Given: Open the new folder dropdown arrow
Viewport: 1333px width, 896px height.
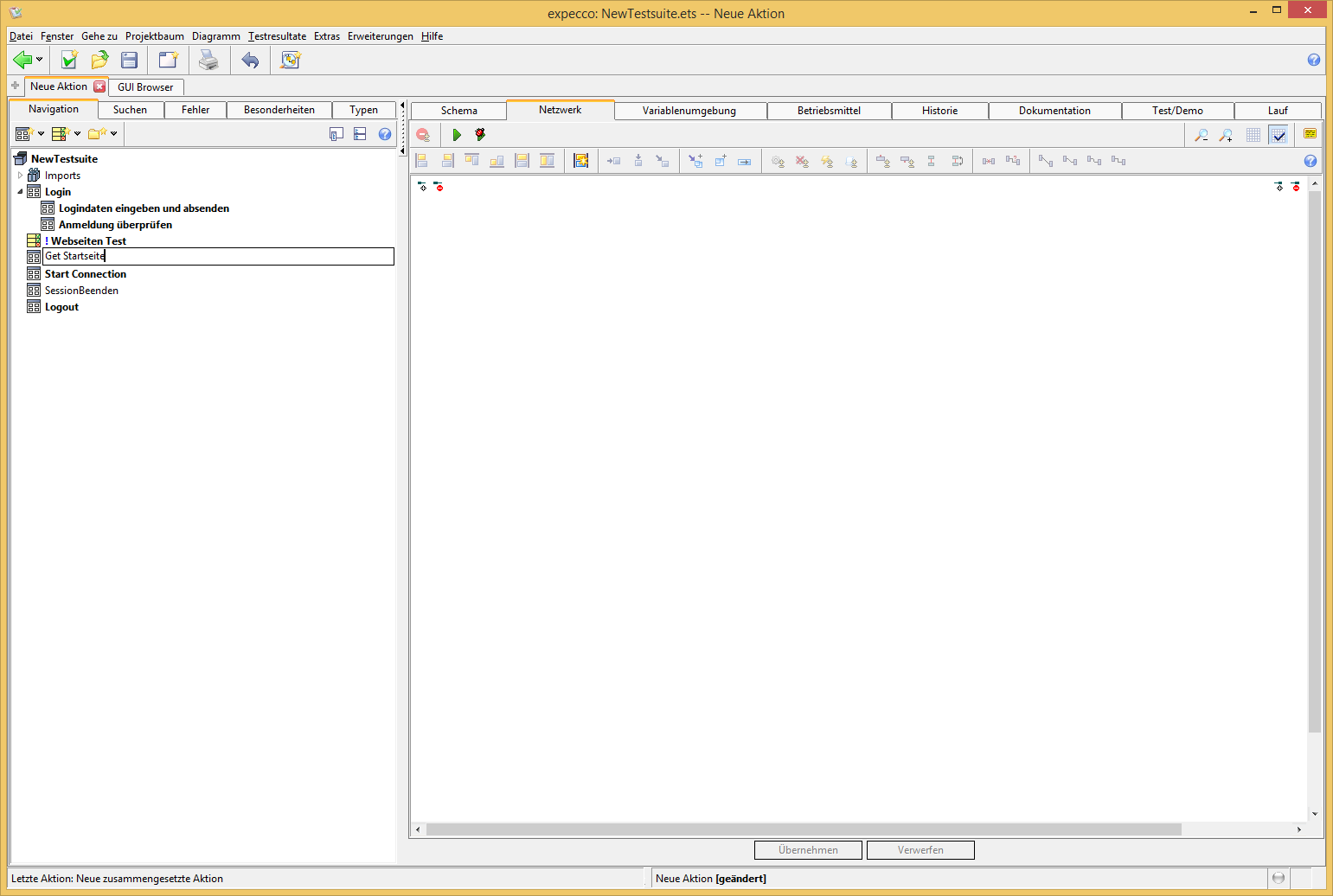Looking at the screenshot, I should click(113, 134).
